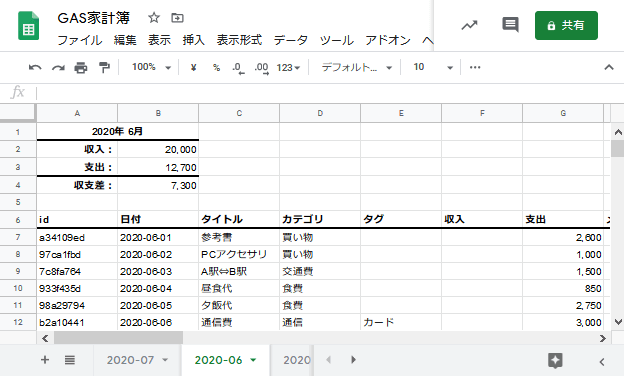Open the データ menu

pos(291,40)
